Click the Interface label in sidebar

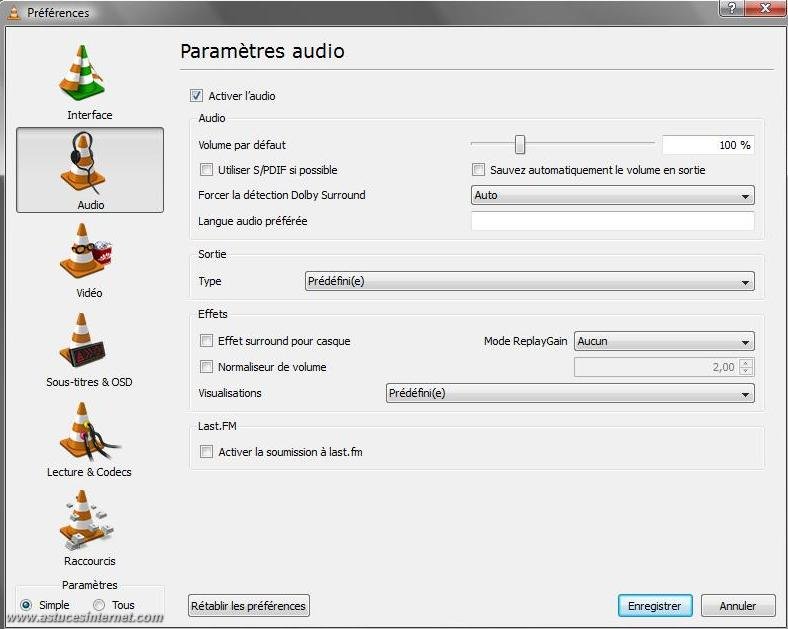[x=89, y=115]
